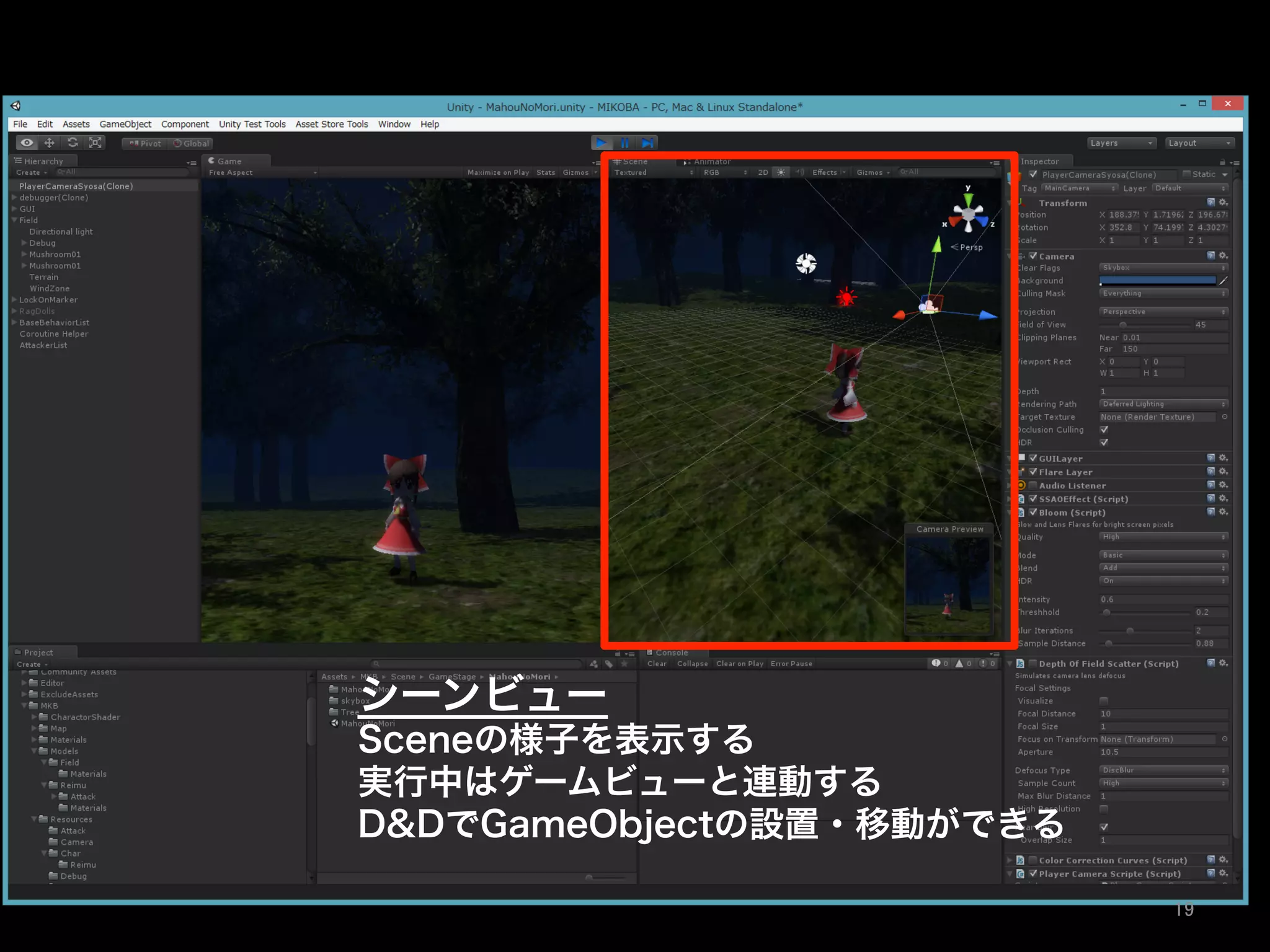The height and width of the screenshot is (952, 1270).
Task: Open the File menu
Action: pos(20,124)
